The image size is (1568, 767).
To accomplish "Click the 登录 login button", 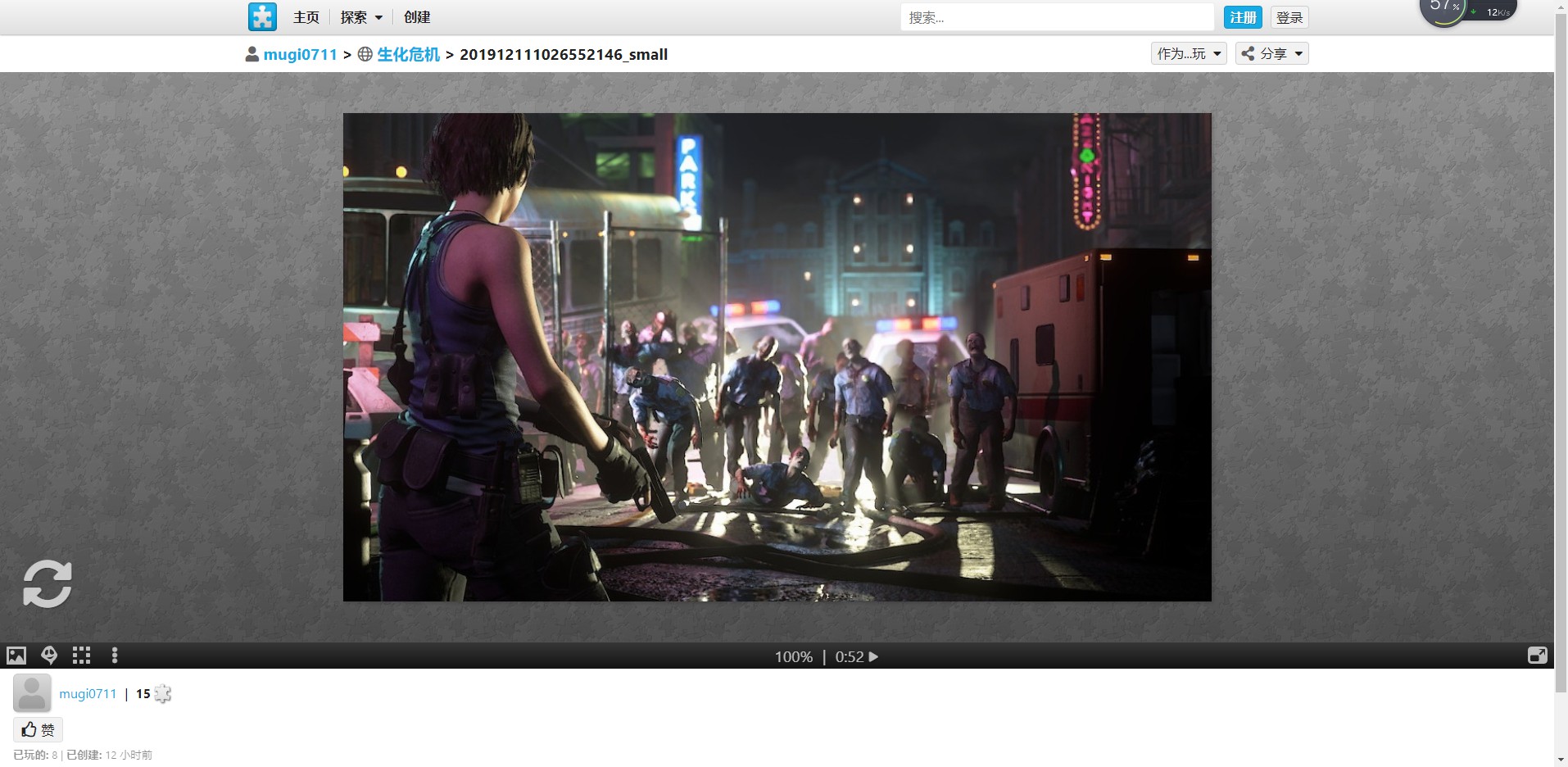I will pyautogui.click(x=1289, y=17).
